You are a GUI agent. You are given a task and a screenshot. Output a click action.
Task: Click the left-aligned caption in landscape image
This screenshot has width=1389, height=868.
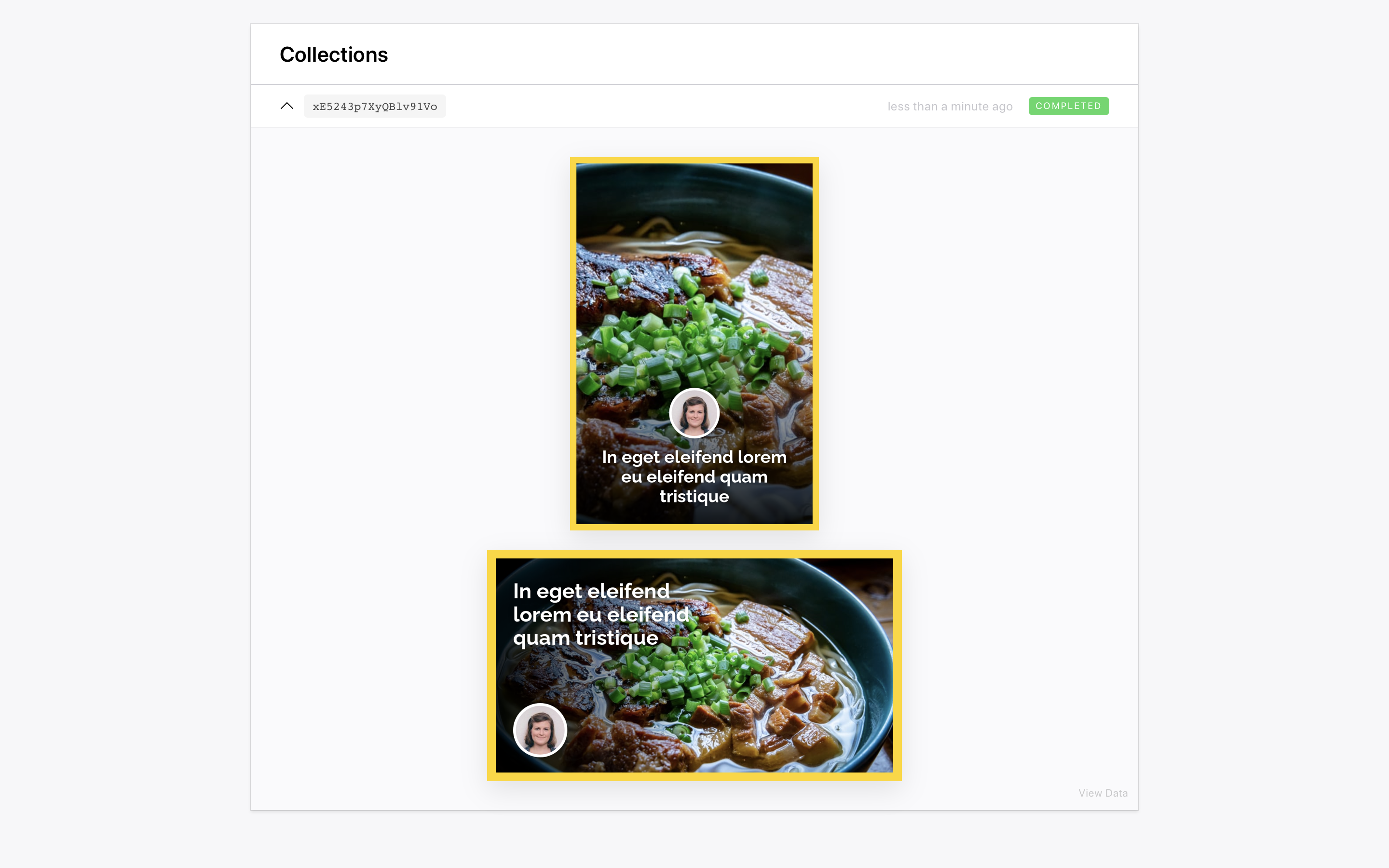pos(600,614)
